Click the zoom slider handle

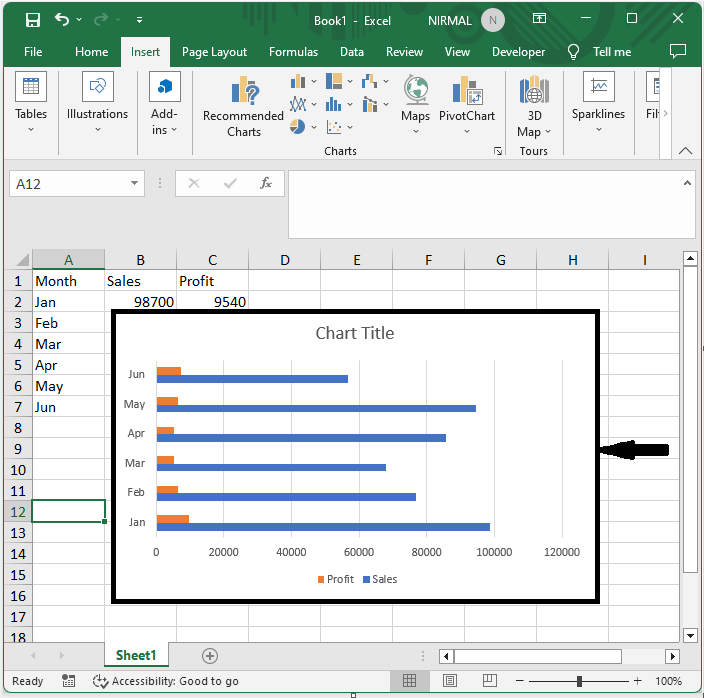tap(579, 681)
